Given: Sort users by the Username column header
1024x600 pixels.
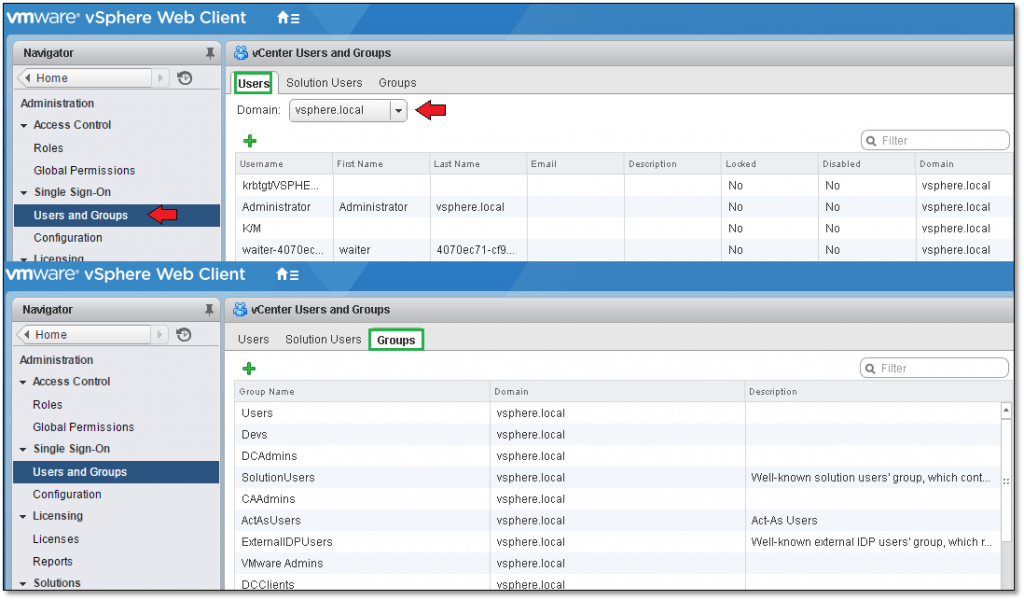Looking at the screenshot, I should 284,164.
